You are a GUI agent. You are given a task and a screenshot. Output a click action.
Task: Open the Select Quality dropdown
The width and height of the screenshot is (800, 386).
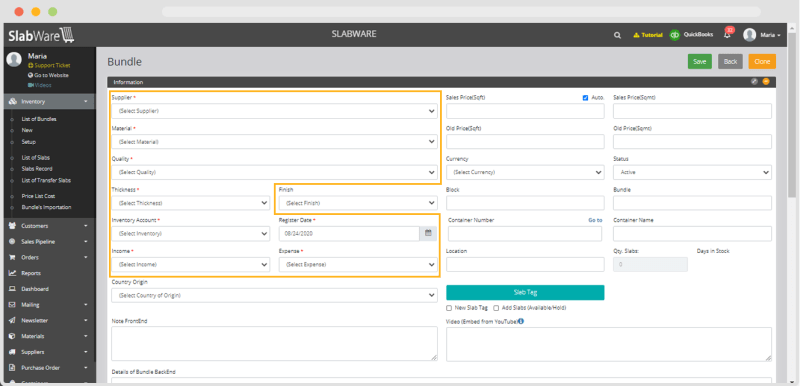274,172
